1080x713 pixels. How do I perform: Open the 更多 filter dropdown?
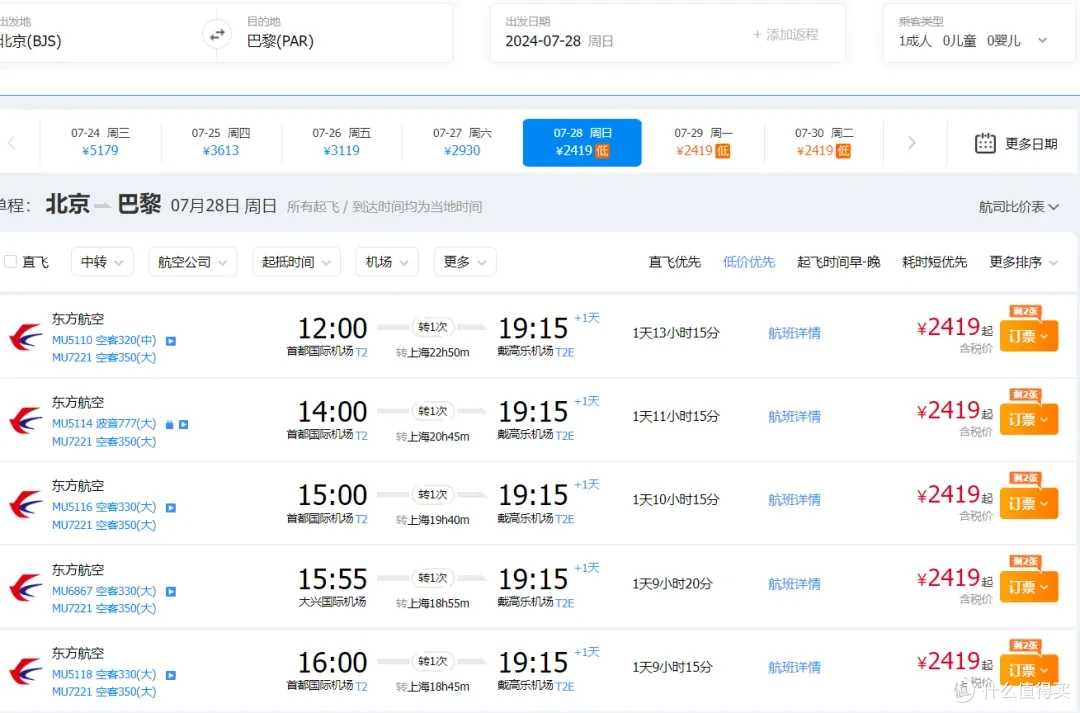[x=465, y=262]
